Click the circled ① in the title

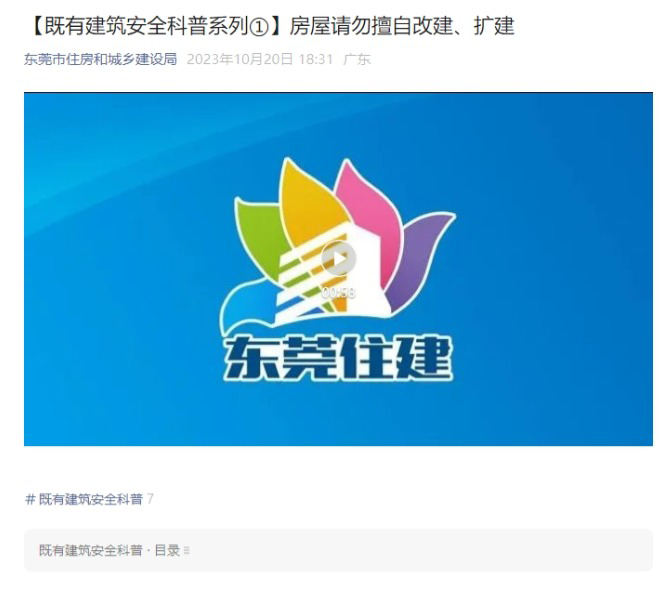click(x=258, y=27)
